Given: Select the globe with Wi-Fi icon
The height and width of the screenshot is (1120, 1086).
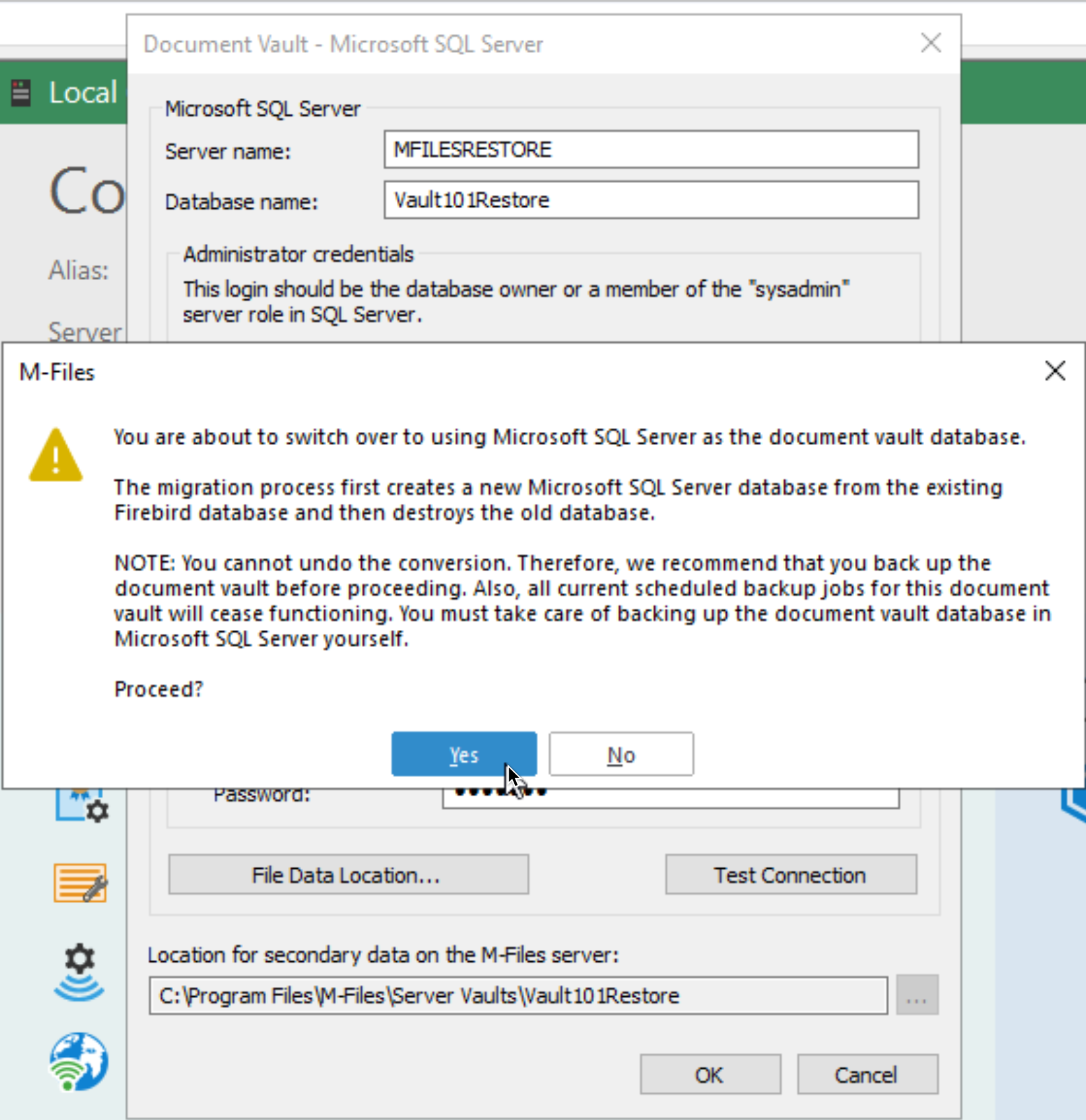Looking at the screenshot, I should point(78,1061).
